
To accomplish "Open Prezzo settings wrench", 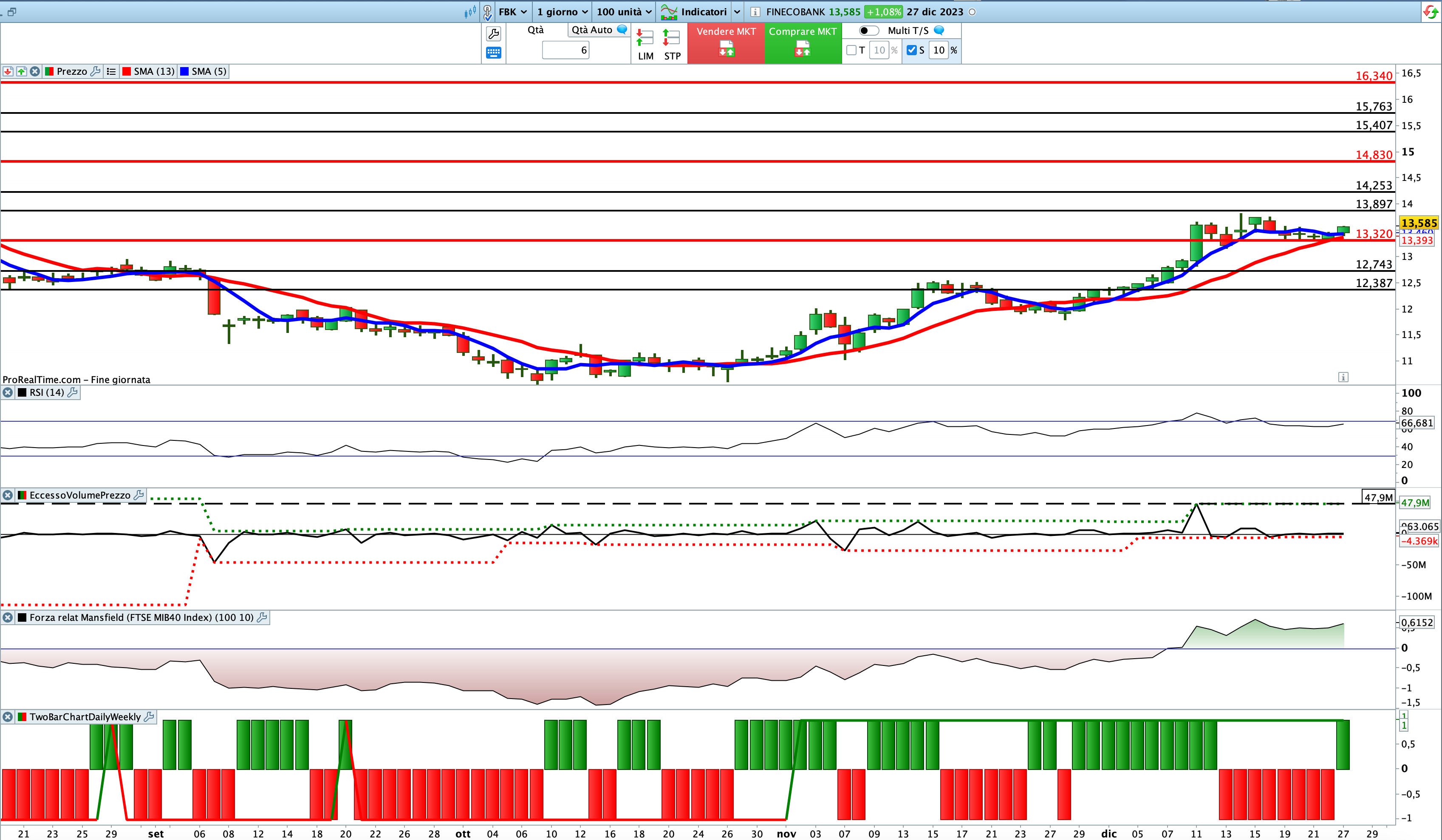I will click(x=96, y=71).
